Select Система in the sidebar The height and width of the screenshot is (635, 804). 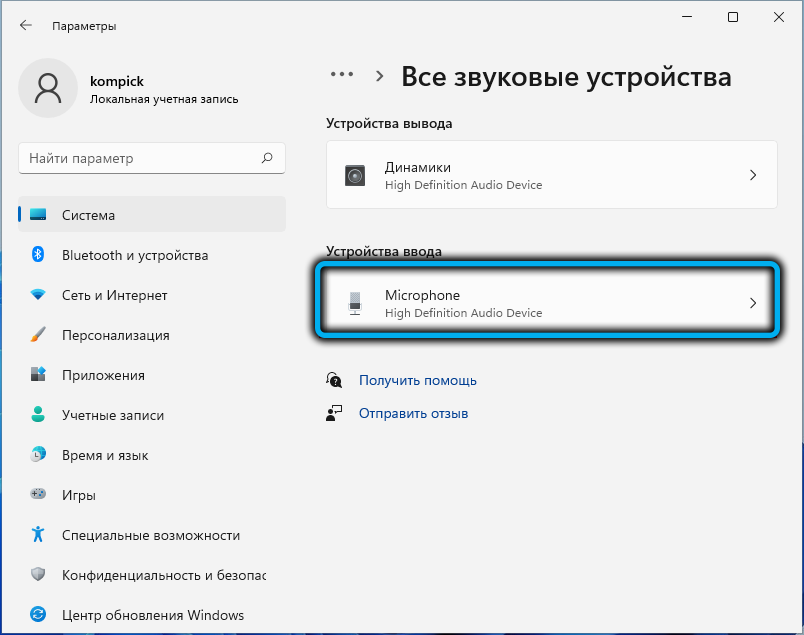point(88,215)
